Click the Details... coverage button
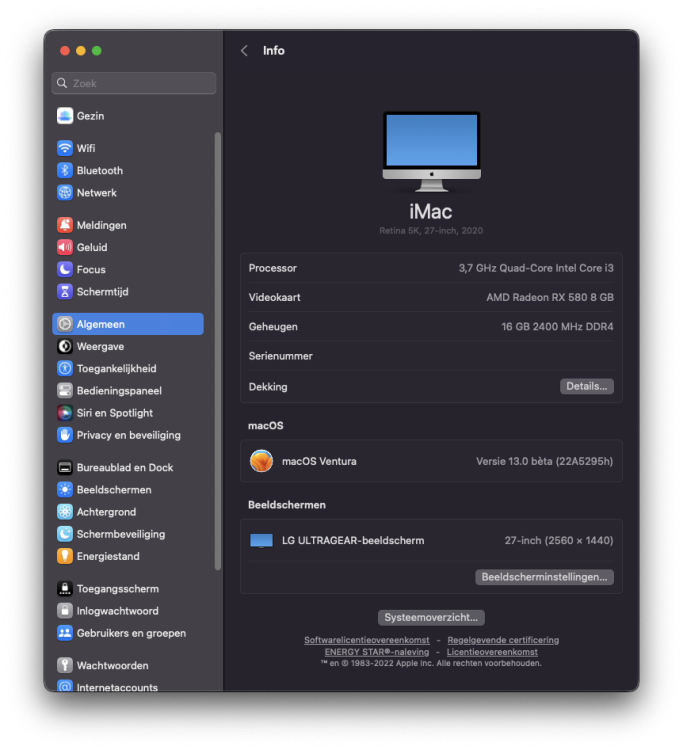Screen dimensions: 683x750 586,386
